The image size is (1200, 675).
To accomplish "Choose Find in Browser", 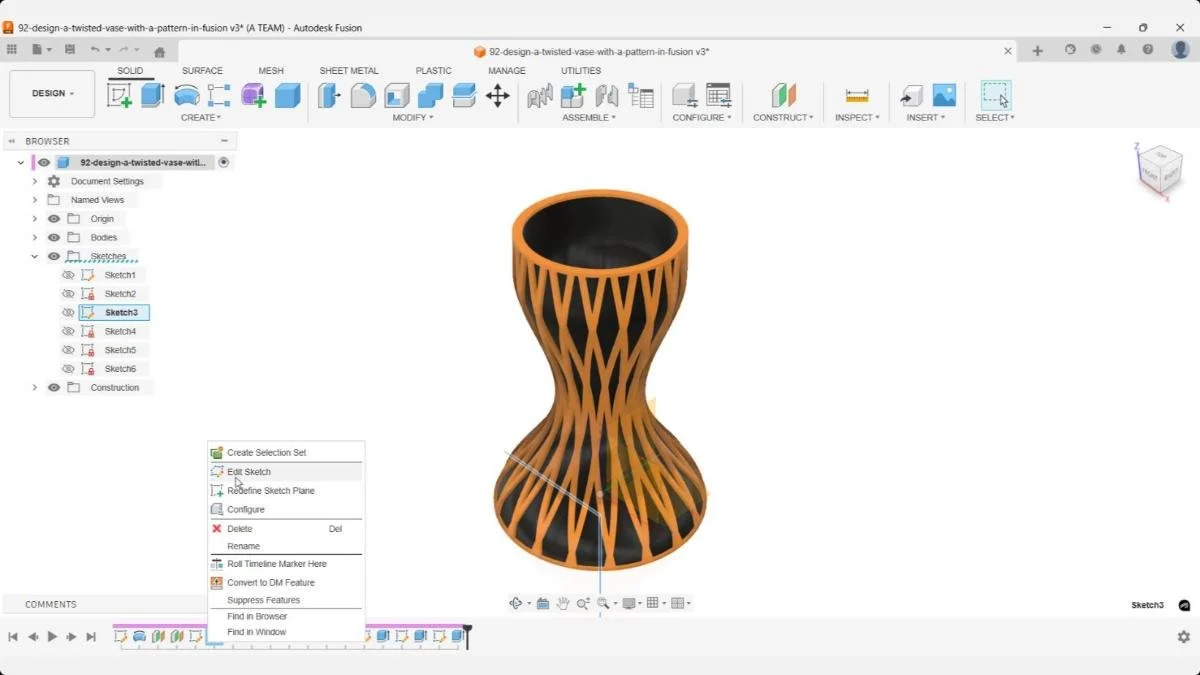I will pyautogui.click(x=286, y=616).
